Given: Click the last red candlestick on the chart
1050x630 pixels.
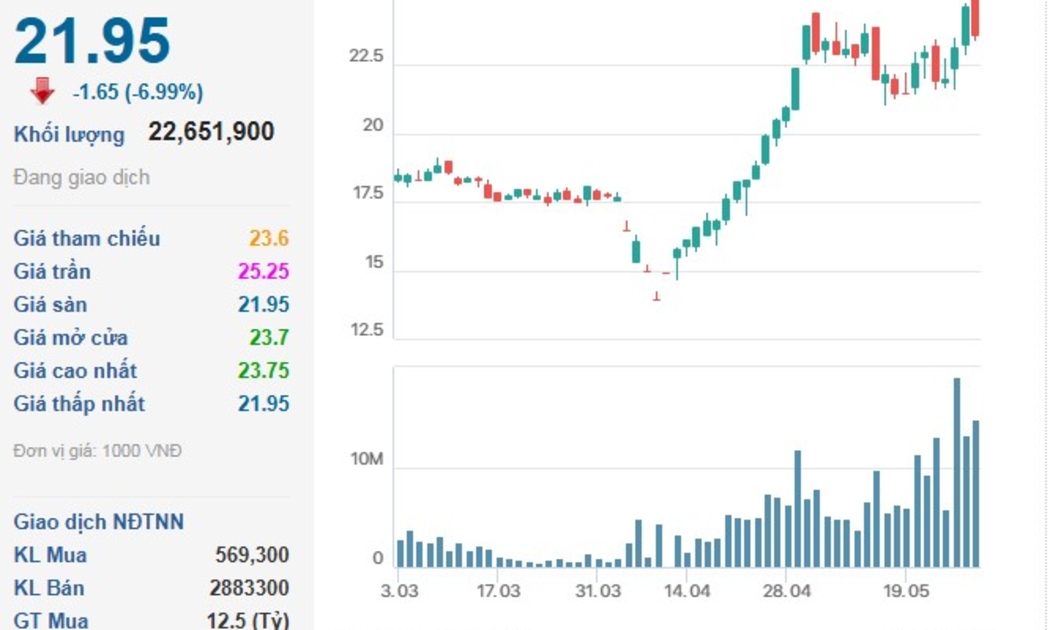Looking at the screenshot, I should 975,18.
